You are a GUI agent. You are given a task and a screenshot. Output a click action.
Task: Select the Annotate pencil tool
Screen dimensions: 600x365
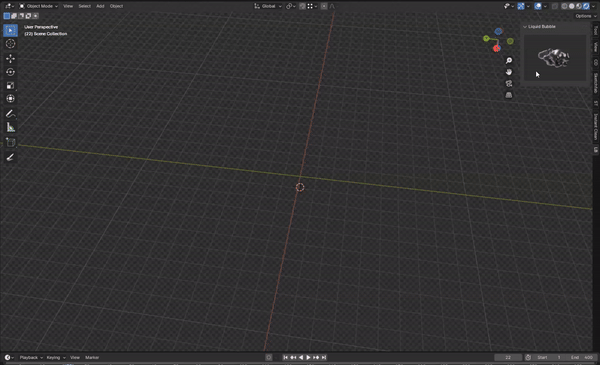coord(10,114)
